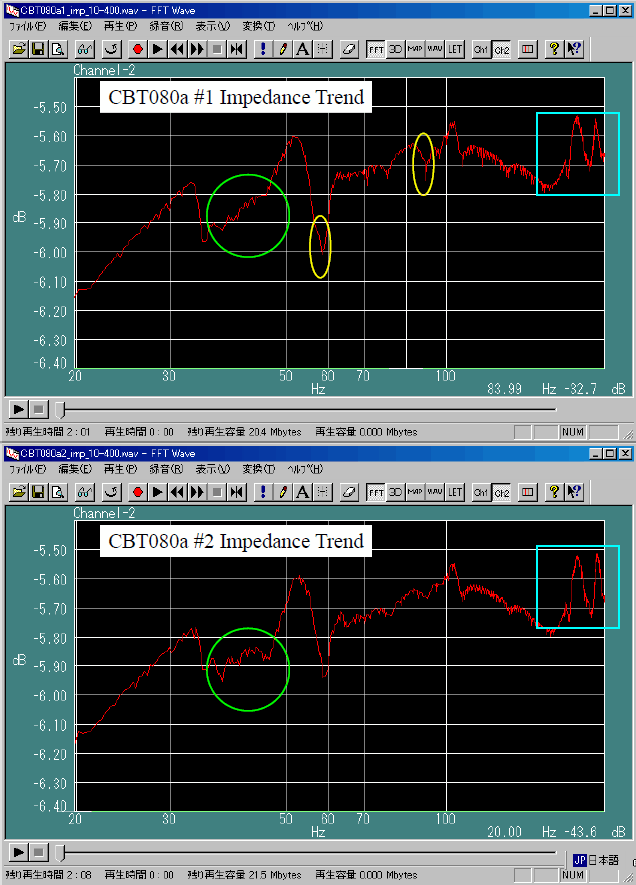The width and height of the screenshot is (636, 885).
Task: Open the ファイル(F) menu in the top window
Action: pos(27,25)
